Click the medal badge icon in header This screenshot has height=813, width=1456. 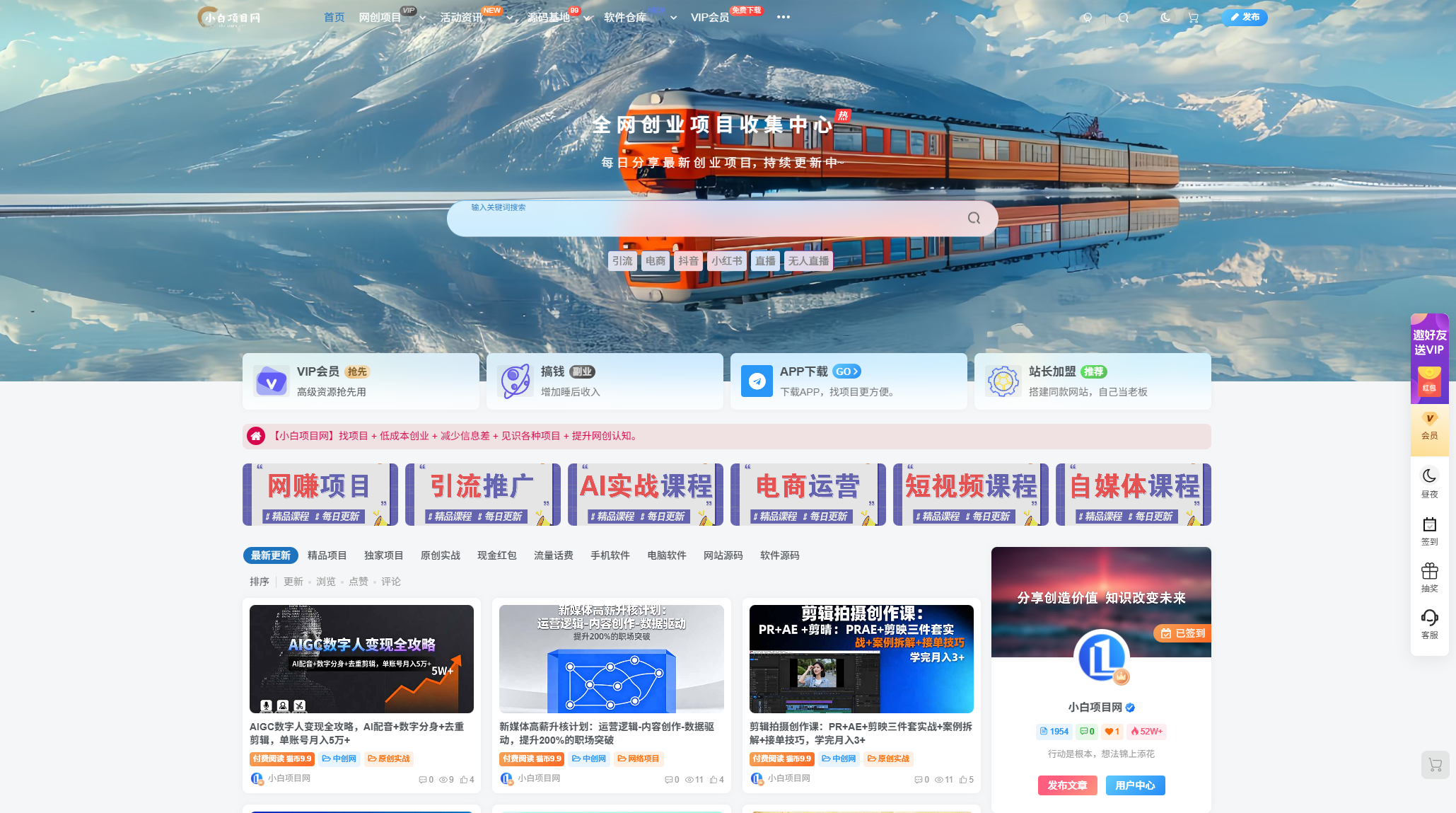point(1088,18)
